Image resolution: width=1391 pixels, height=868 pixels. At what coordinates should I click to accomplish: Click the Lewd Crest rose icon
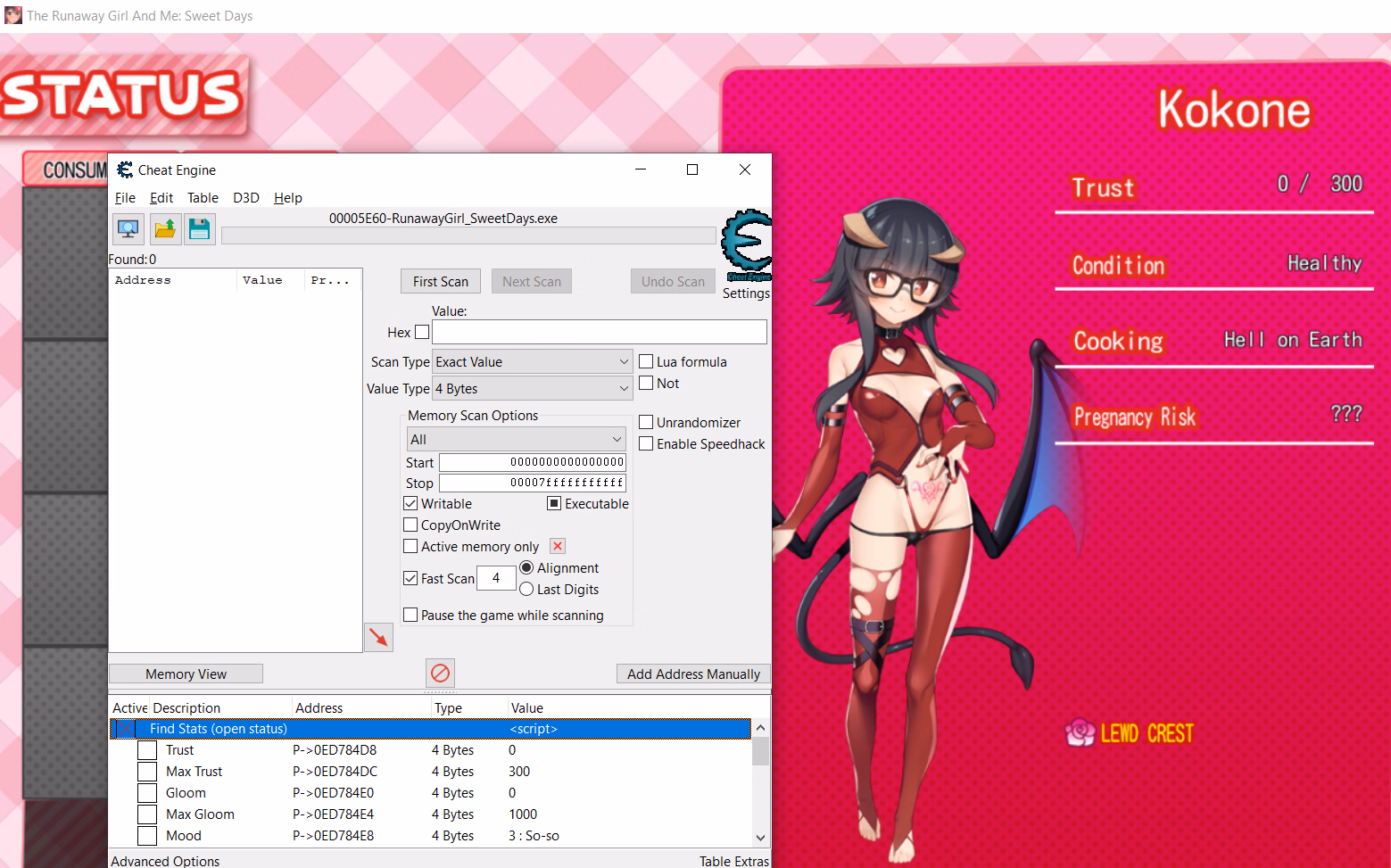(1081, 732)
